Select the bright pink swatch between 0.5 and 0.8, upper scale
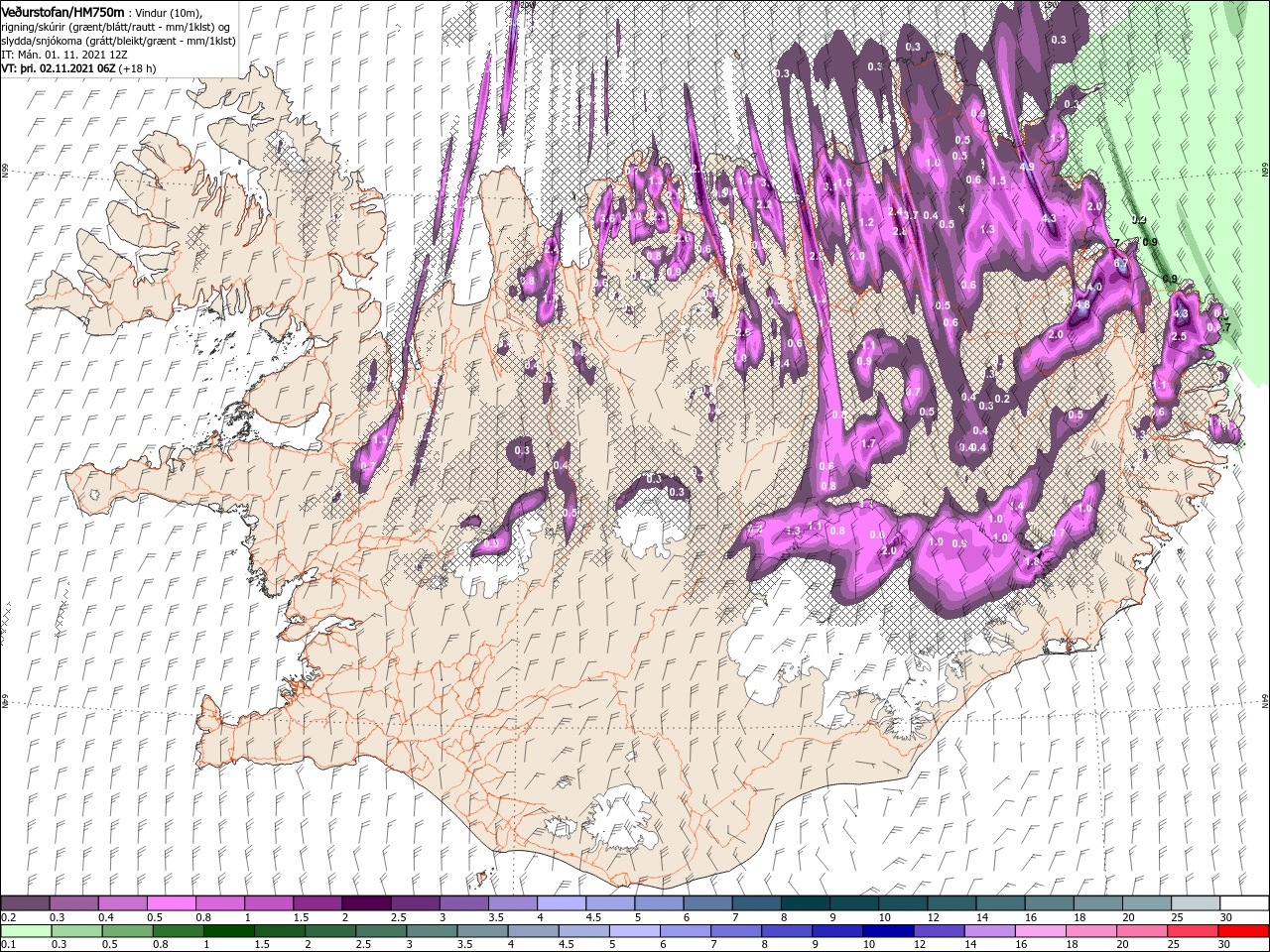 (171, 903)
